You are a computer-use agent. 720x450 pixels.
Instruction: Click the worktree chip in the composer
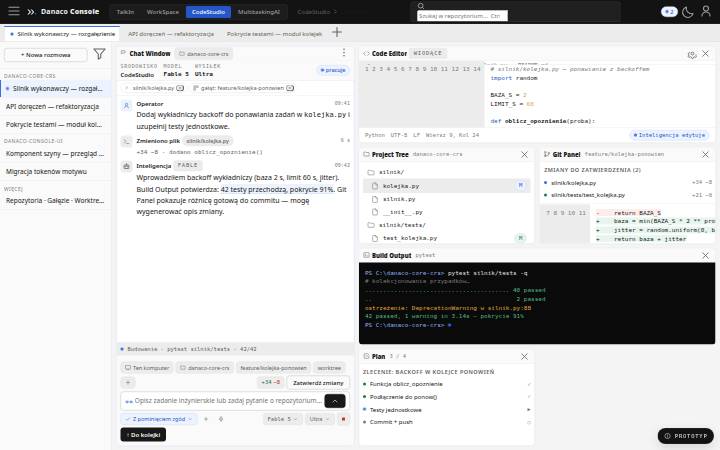(x=329, y=368)
